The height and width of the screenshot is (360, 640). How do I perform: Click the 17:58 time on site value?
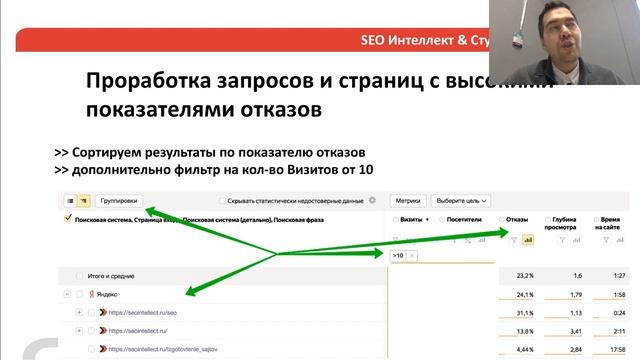point(618,350)
